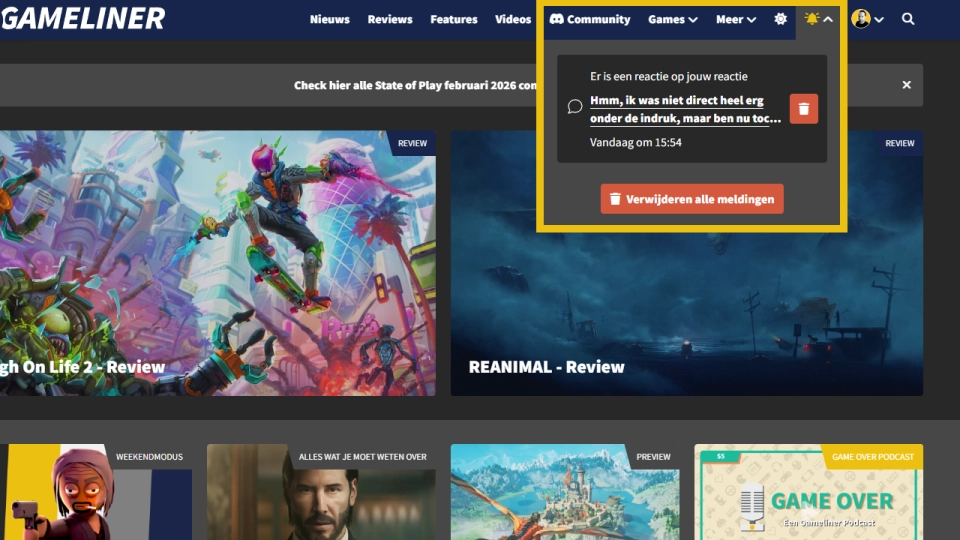The image size is (960, 540).
Task: Collapse the notifications bell panel
Action: coord(819,19)
